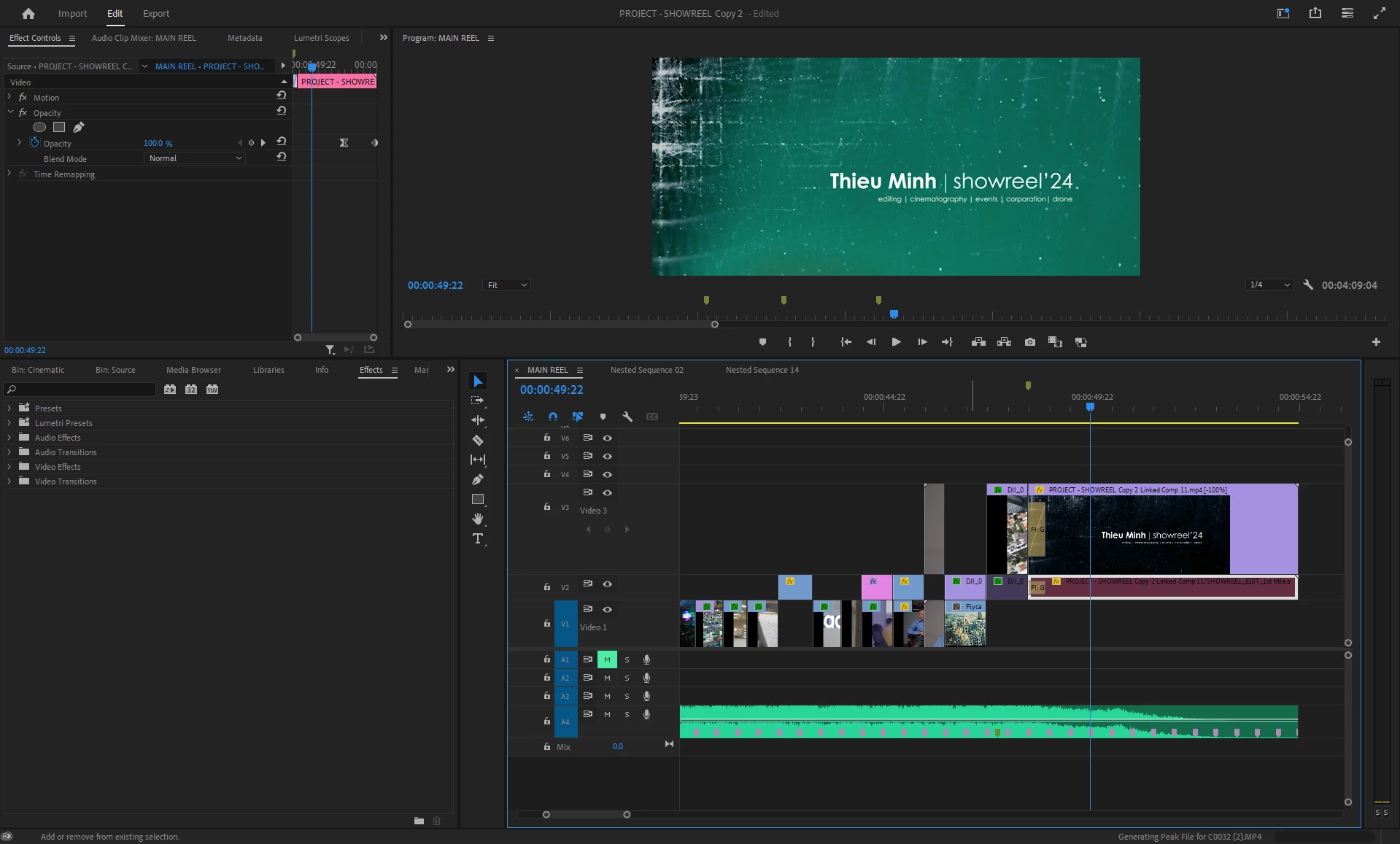
Task: Click the Lift button in Program monitor
Action: click(979, 342)
